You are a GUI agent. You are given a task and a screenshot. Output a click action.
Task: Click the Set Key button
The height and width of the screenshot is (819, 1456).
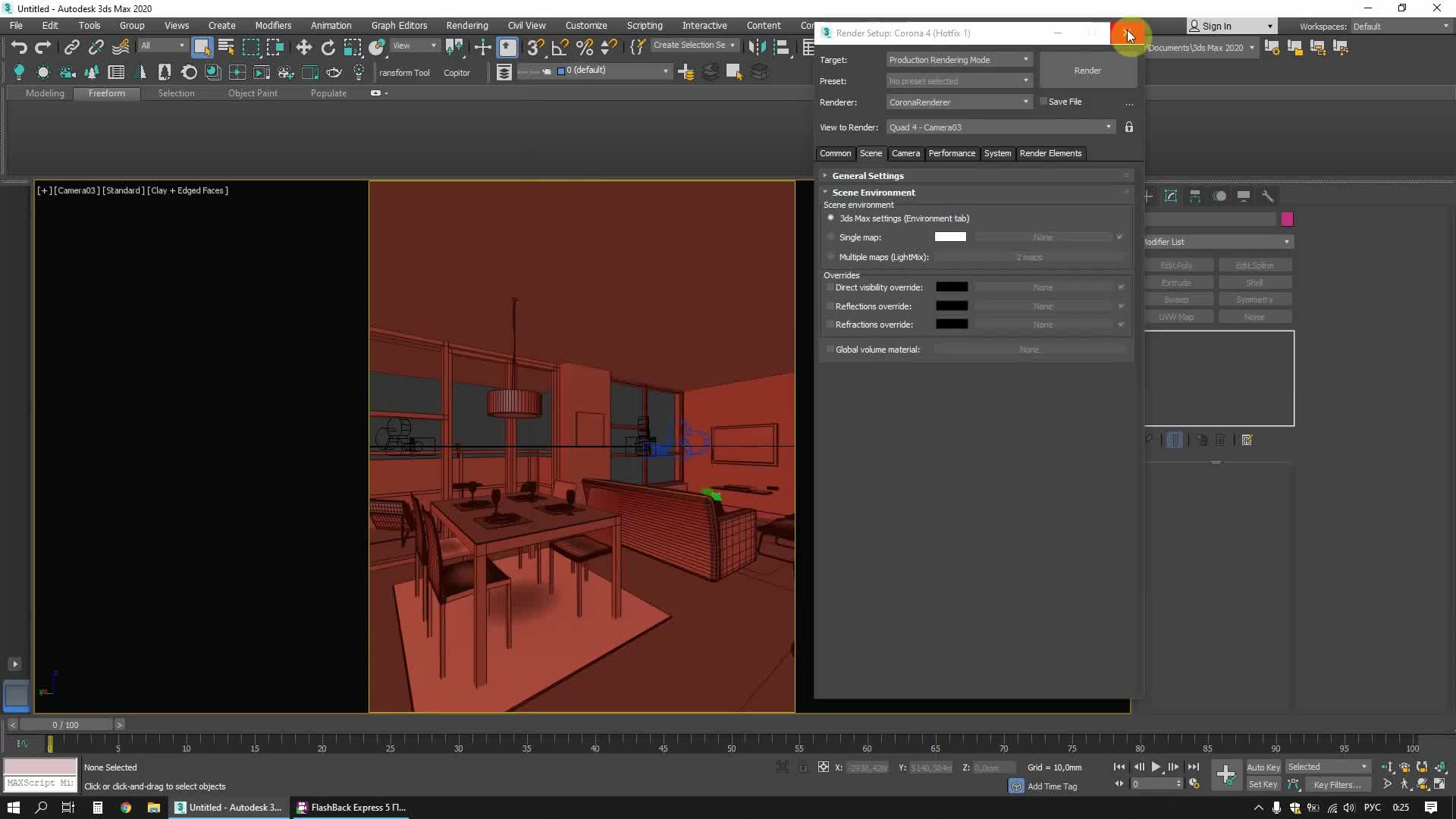pyautogui.click(x=1263, y=785)
